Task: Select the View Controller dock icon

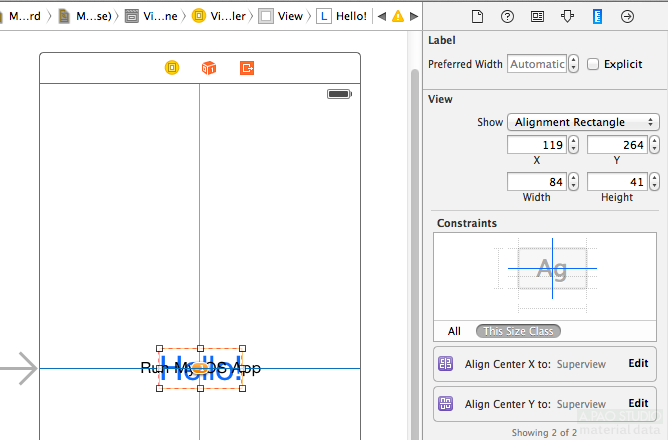Action: [x=172, y=68]
